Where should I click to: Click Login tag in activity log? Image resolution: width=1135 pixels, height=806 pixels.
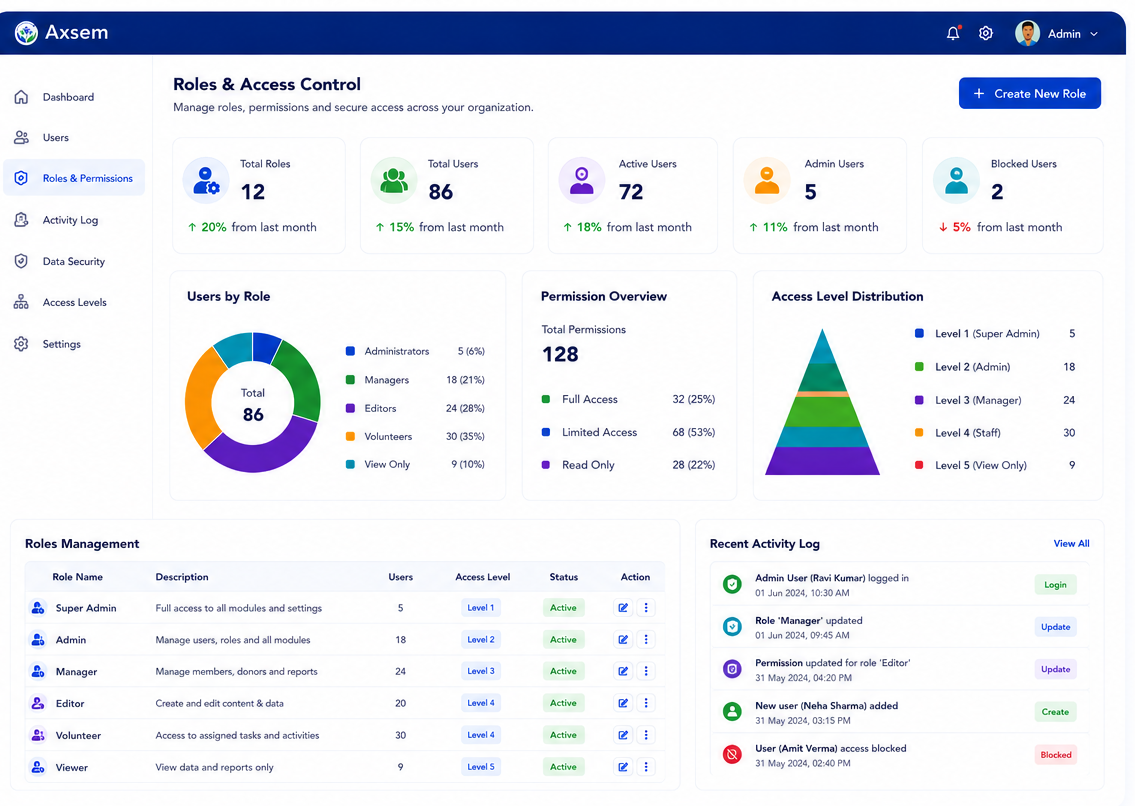[x=1055, y=584]
